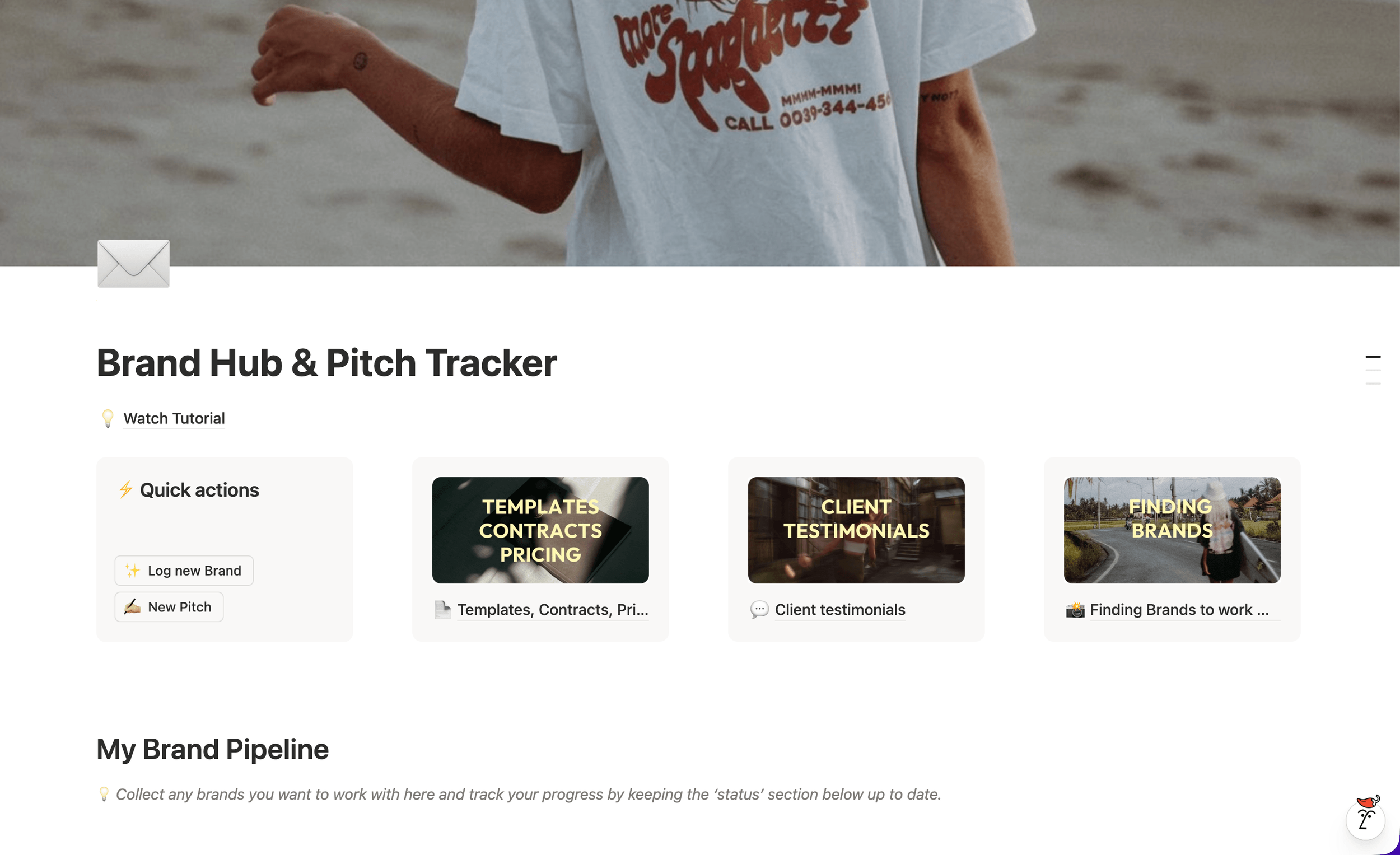Open the chili assistant icon at bottom right
This screenshot has width=1400, height=855.
click(1366, 816)
